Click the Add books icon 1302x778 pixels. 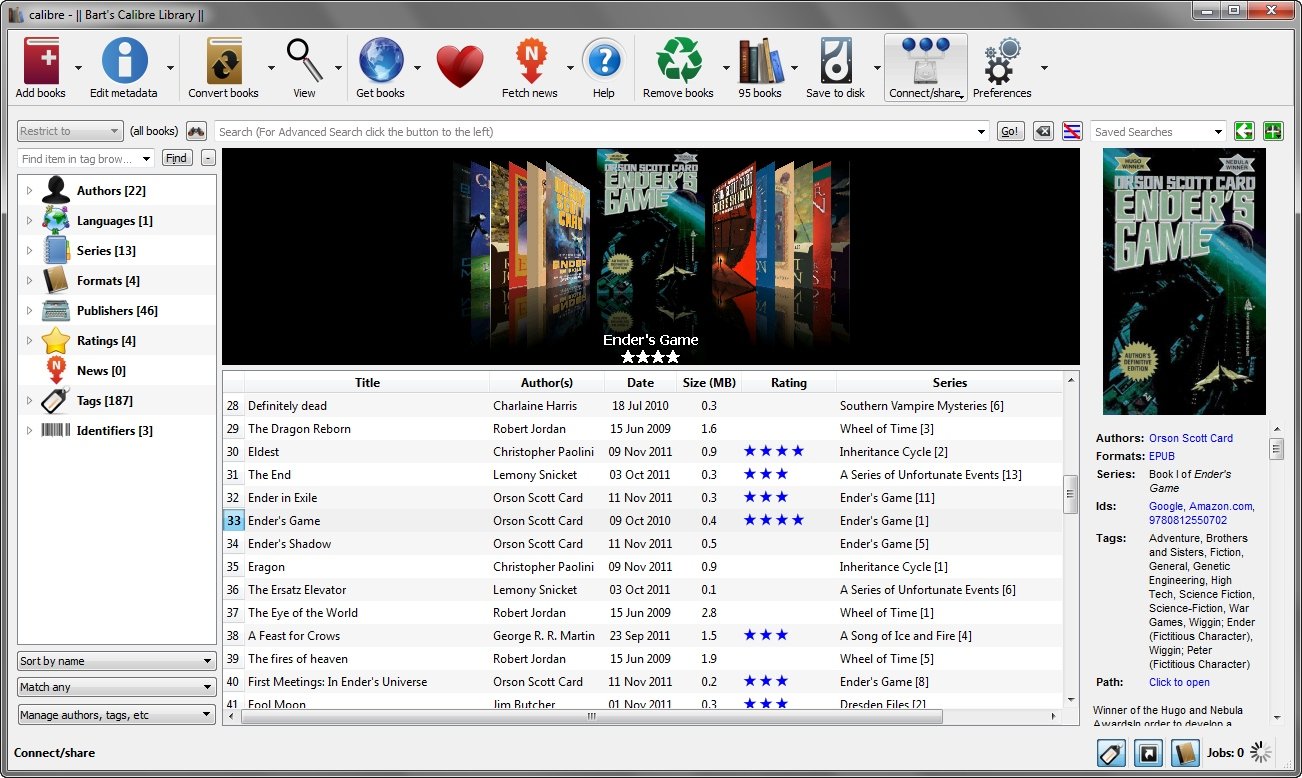(x=41, y=61)
